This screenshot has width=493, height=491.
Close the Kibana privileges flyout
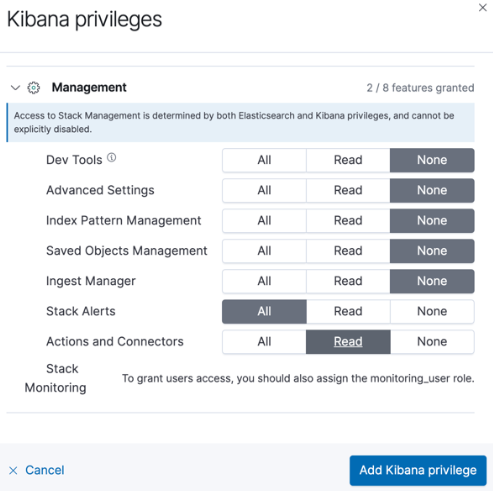(483, 7)
